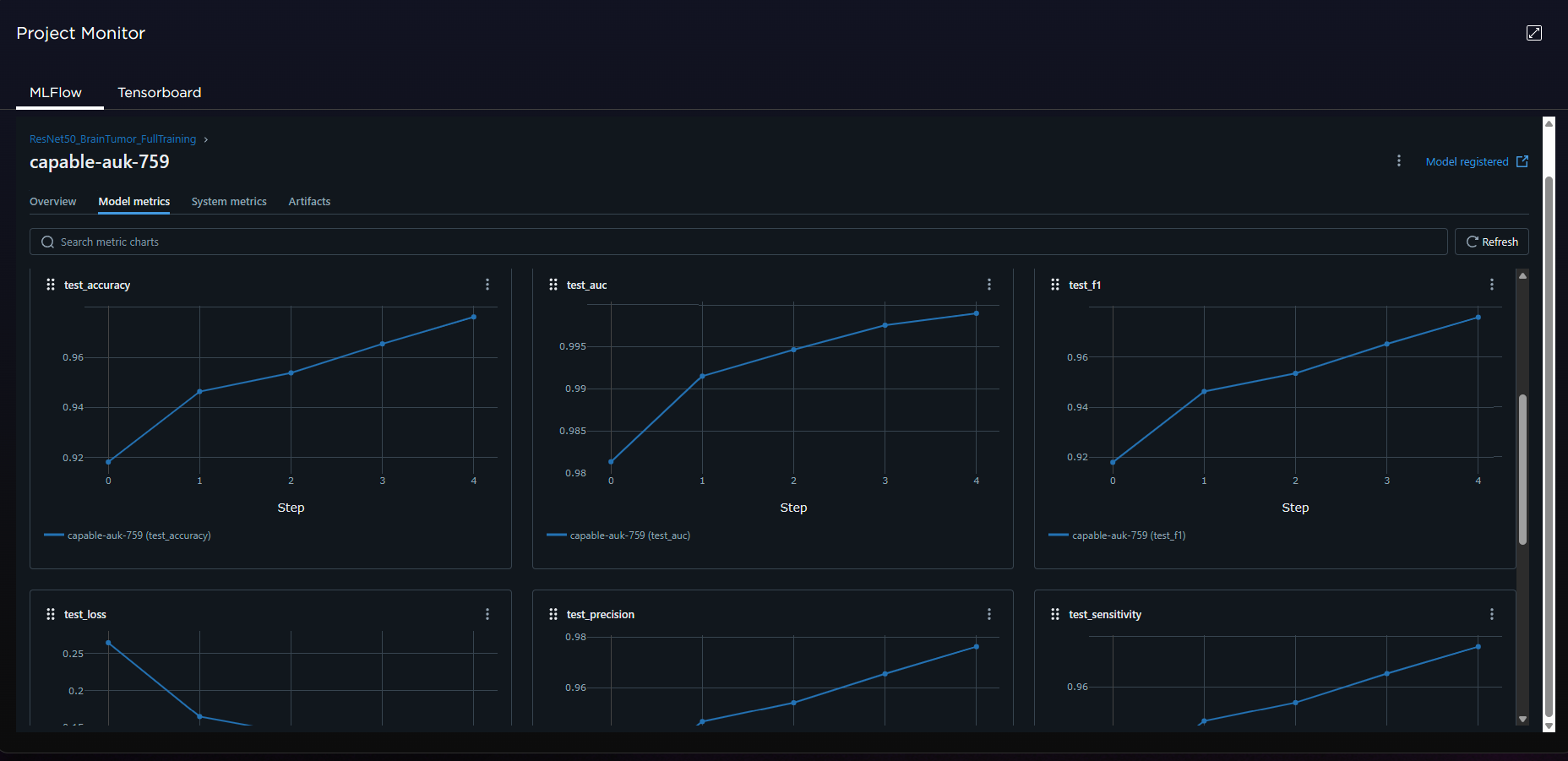Click the step 2 data point on test_f1
Screen dimensions: 1568x761
click(1295, 373)
